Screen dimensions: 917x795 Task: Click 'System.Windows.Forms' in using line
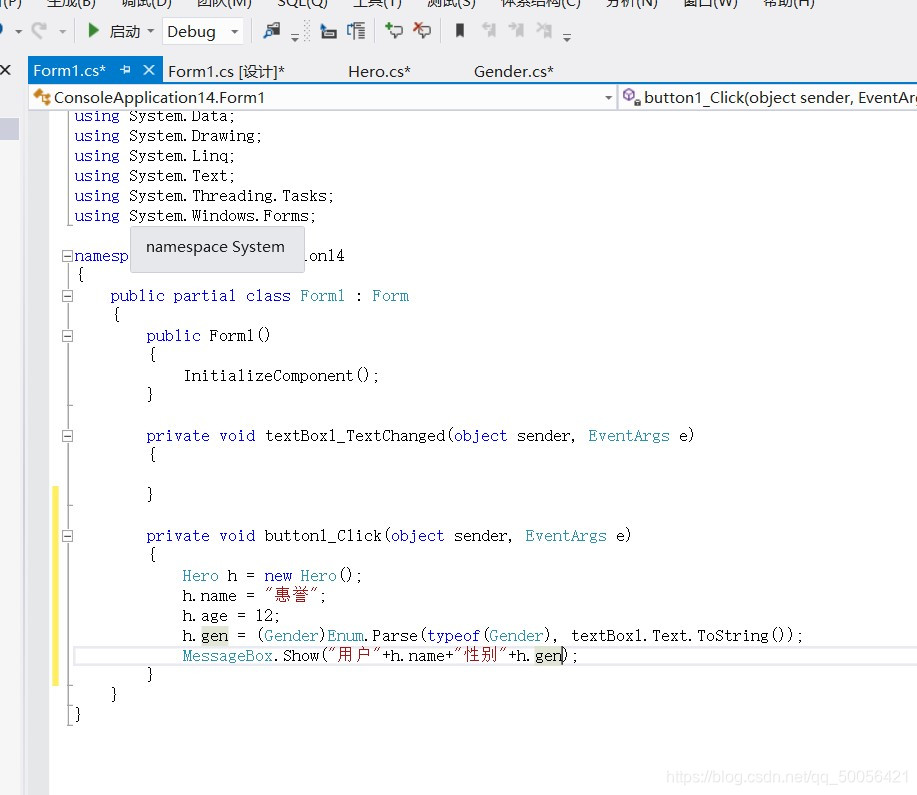tap(219, 216)
